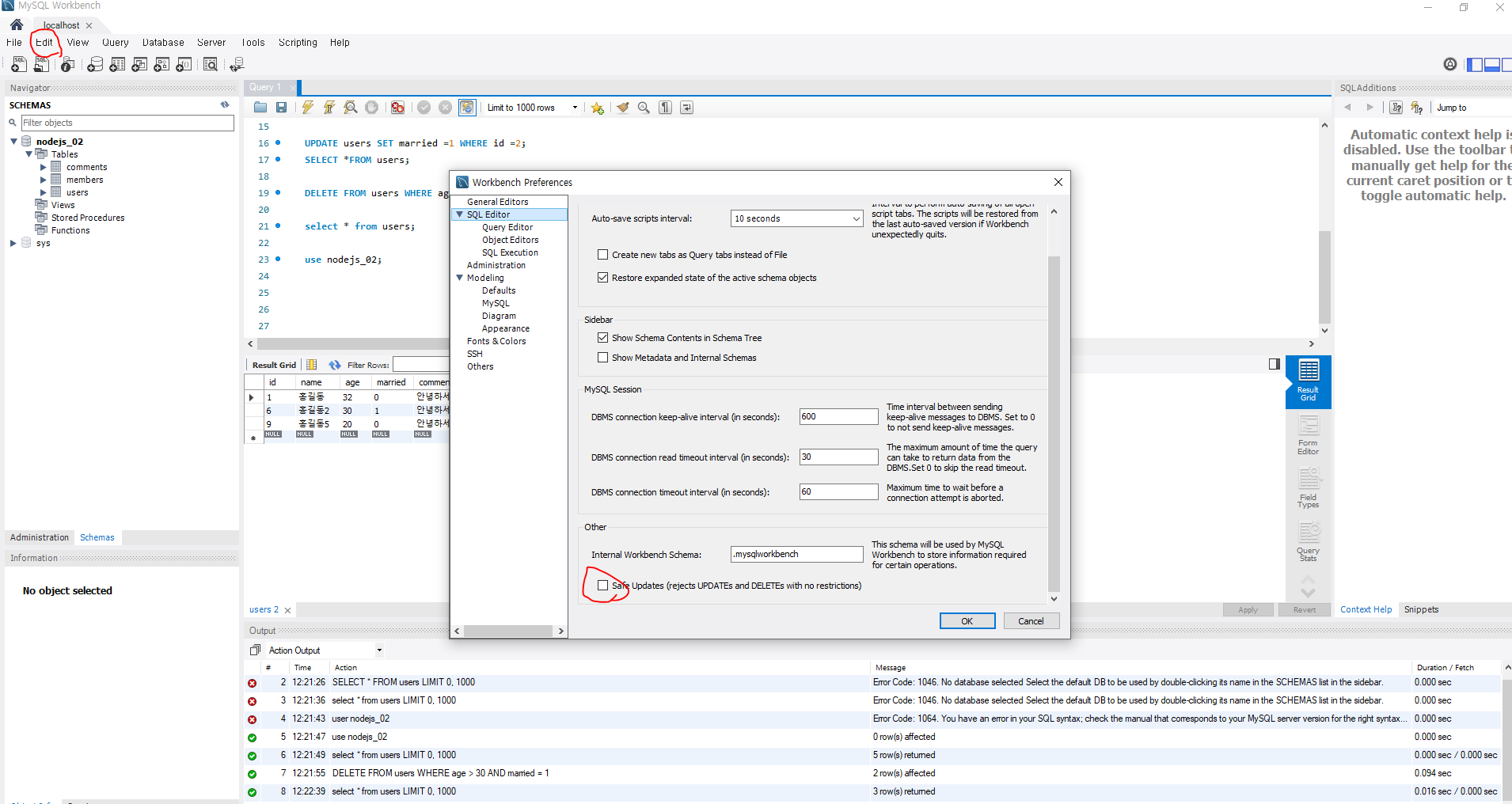Open the find magnifier in query toolbar
This screenshot has width=1512, height=804.
point(644,108)
